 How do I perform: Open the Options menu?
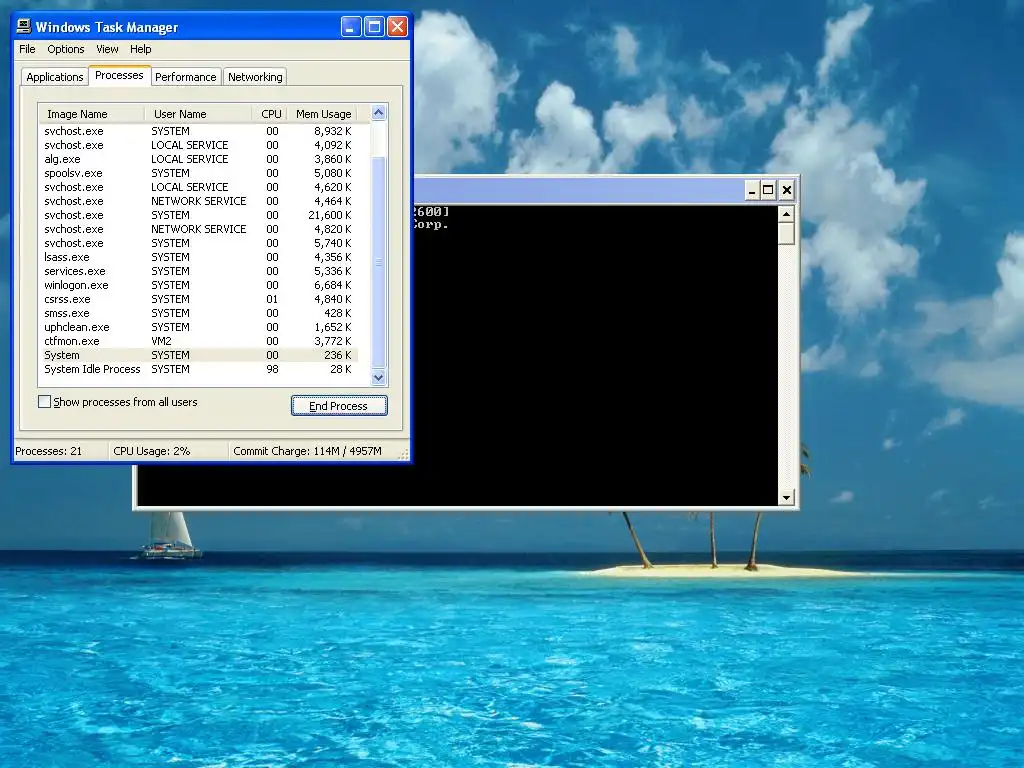65,49
